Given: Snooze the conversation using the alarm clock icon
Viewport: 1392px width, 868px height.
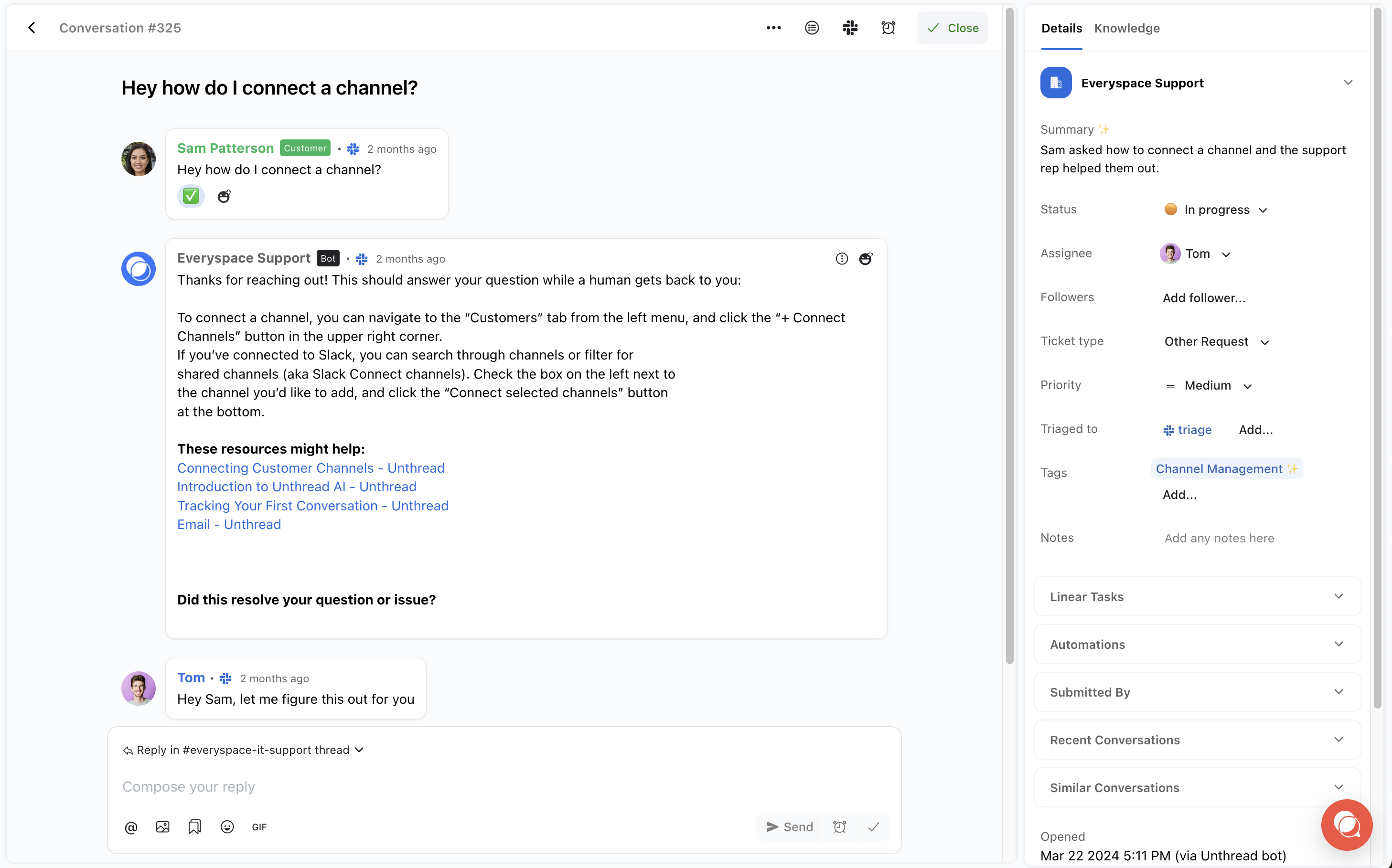Looking at the screenshot, I should tap(888, 28).
